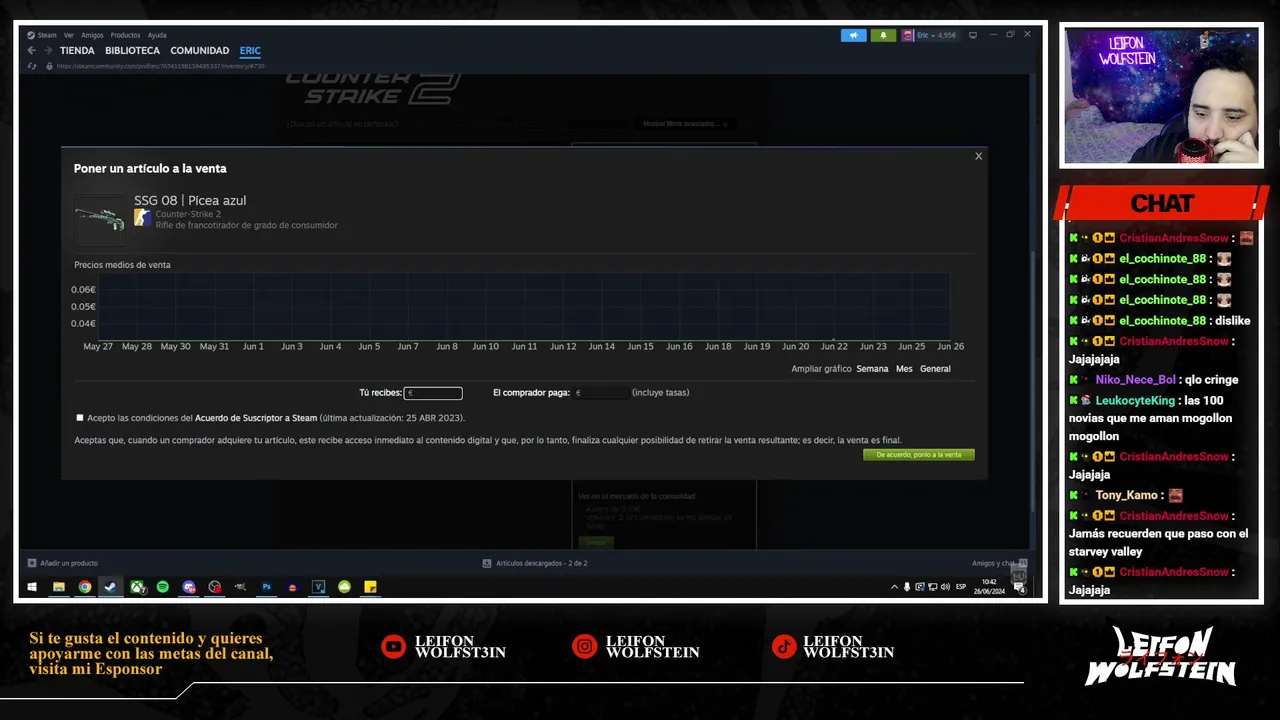
Task: Click chat message 'qlo cringe'
Action: pos(1210,380)
